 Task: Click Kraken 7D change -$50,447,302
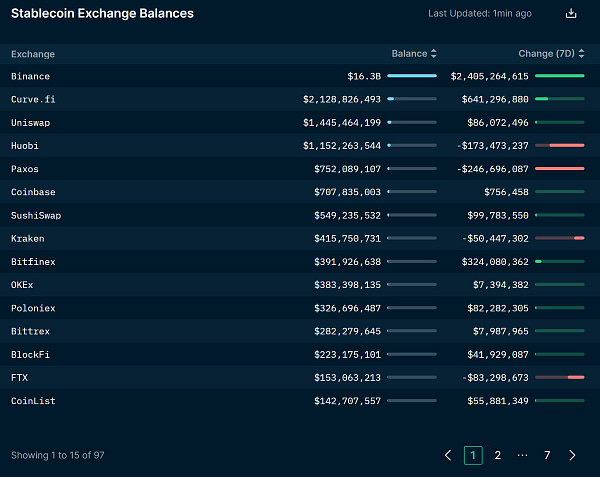pyautogui.click(x=495, y=239)
